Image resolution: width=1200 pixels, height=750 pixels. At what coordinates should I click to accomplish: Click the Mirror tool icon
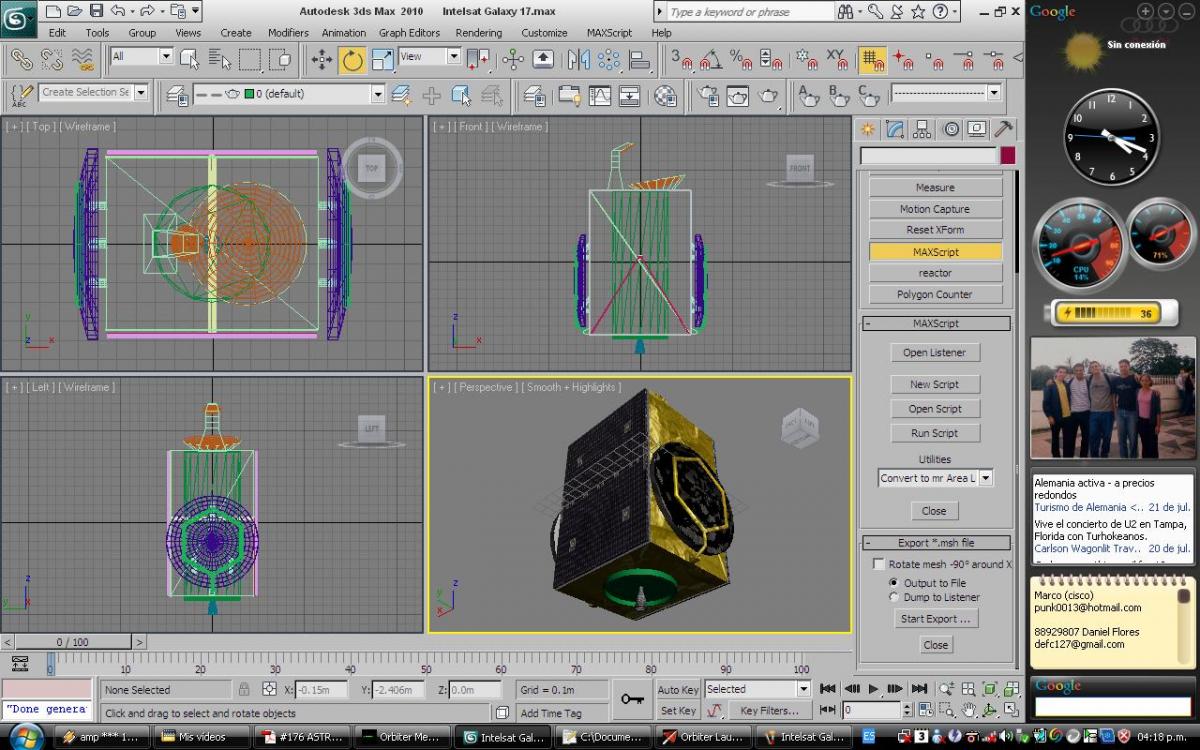point(579,60)
